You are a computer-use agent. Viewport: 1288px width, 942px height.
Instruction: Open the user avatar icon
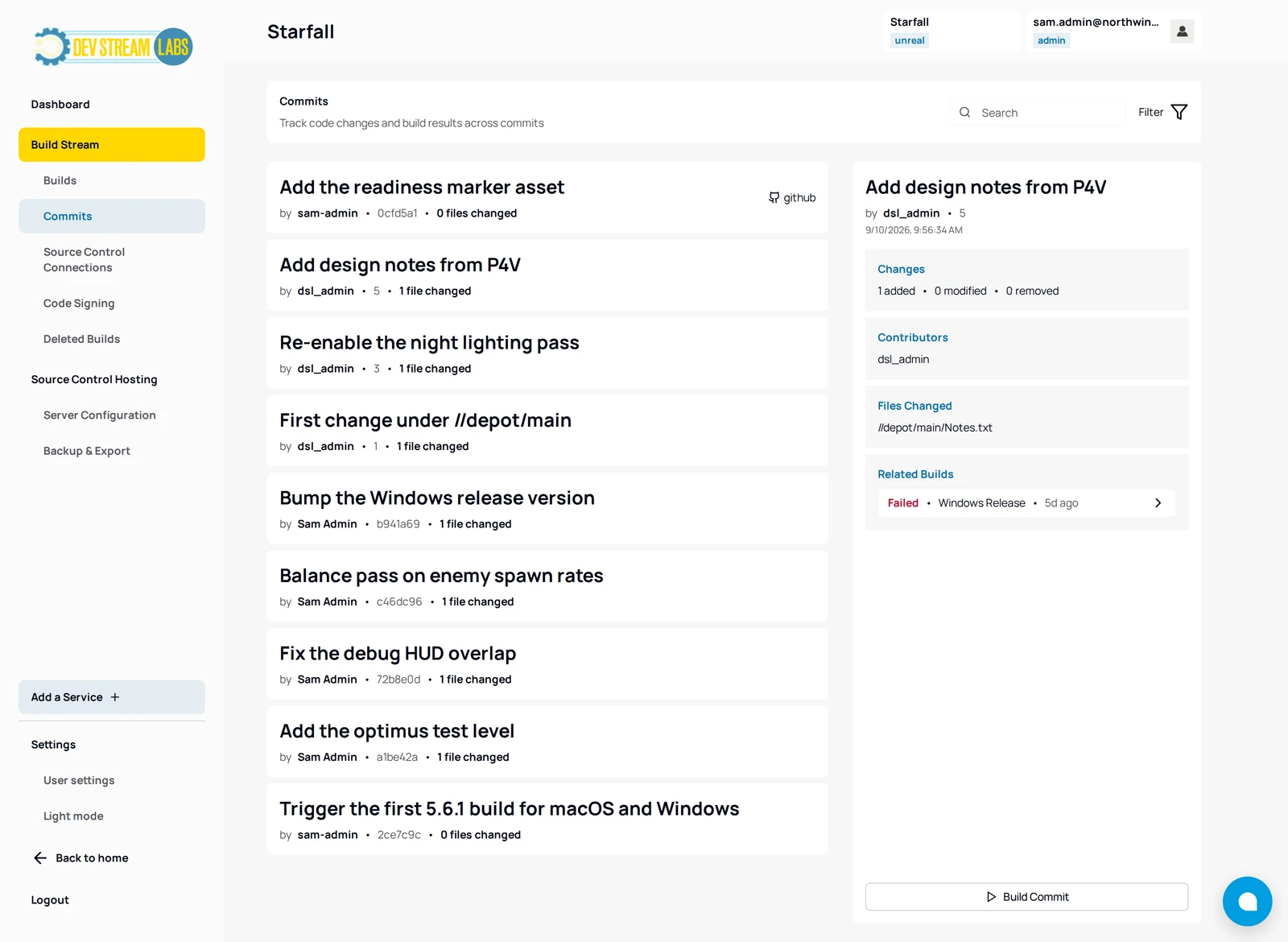[1182, 31]
